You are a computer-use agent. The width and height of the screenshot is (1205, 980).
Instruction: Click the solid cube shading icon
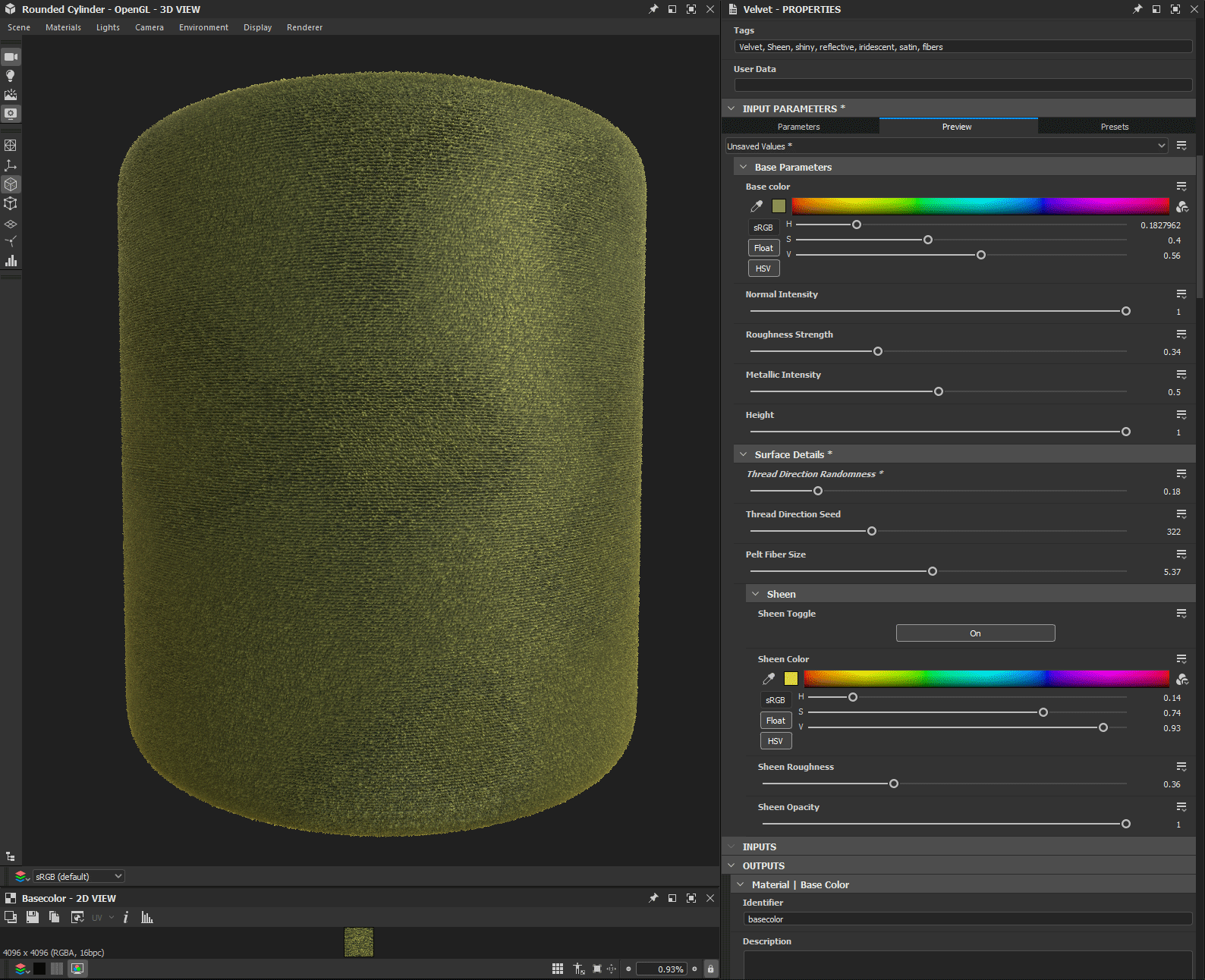[11, 184]
